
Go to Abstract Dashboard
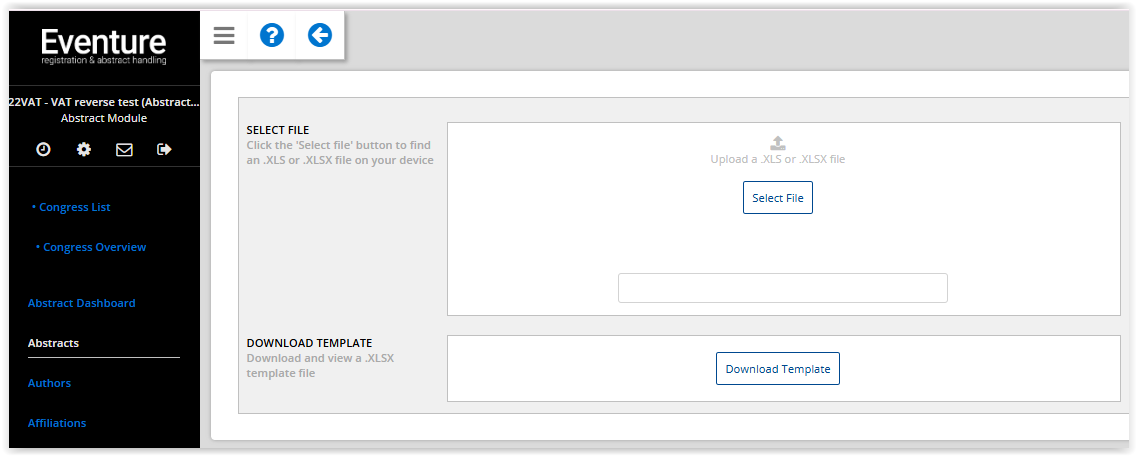(81, 303)
